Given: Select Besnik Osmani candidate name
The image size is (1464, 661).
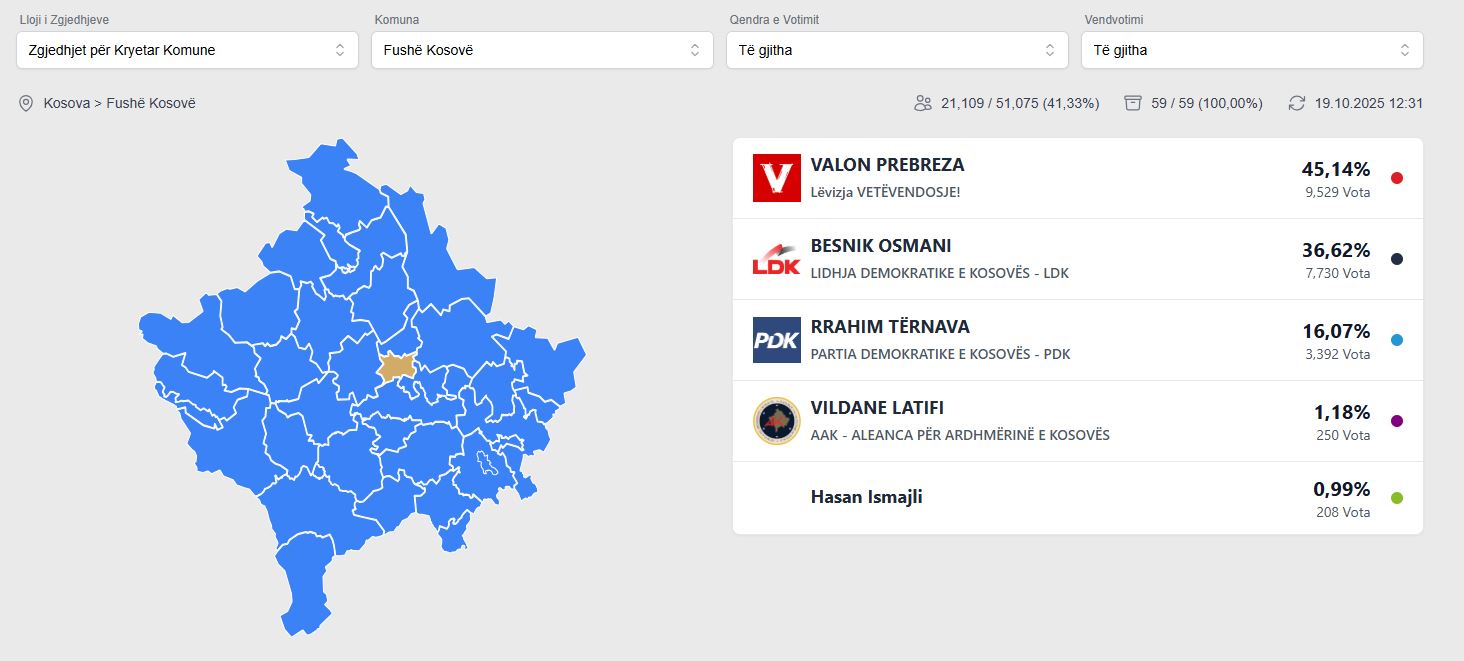Looking at the screenshot, I should (880, 246).
